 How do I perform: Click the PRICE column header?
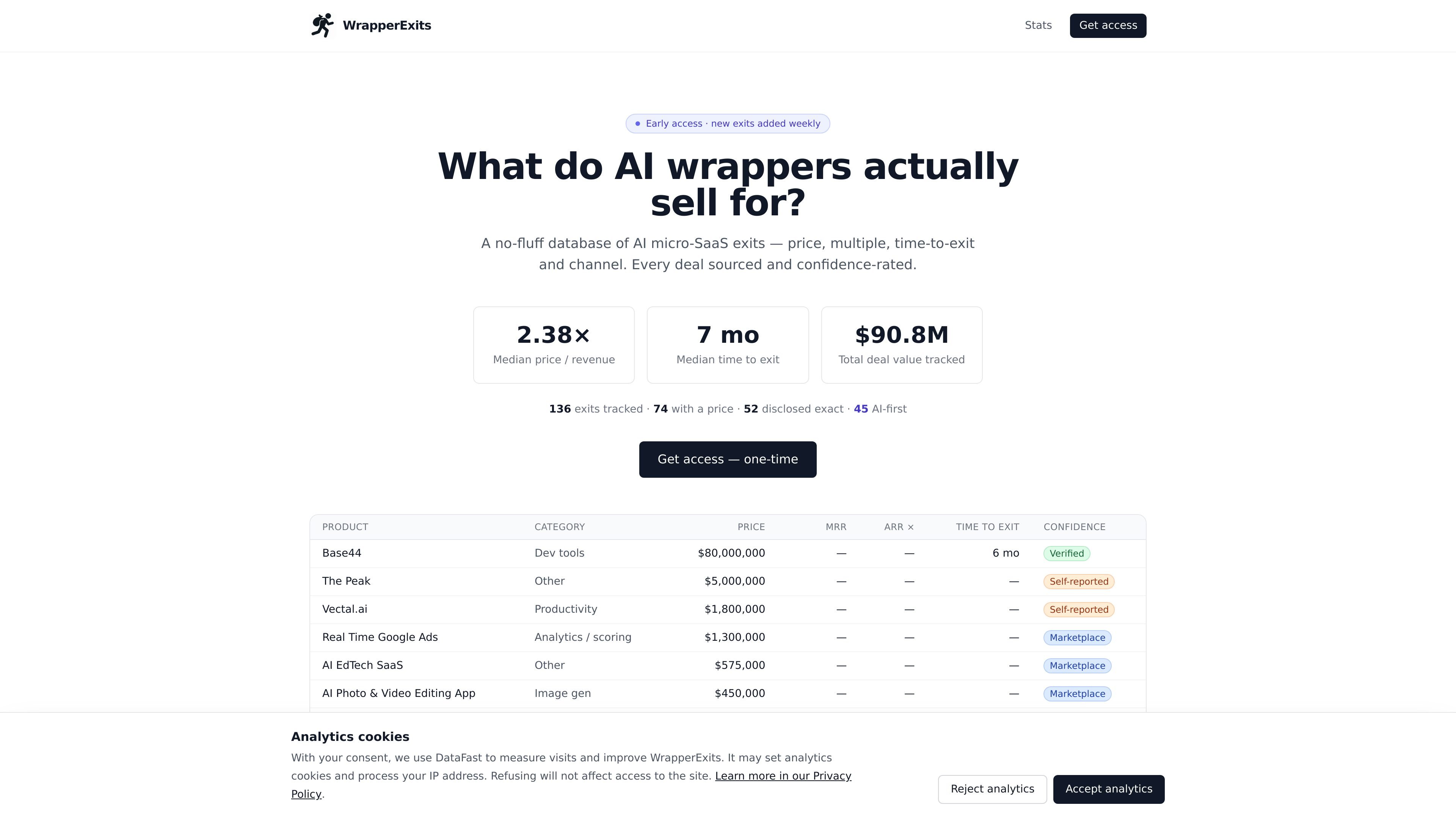[x=751, y=527]
